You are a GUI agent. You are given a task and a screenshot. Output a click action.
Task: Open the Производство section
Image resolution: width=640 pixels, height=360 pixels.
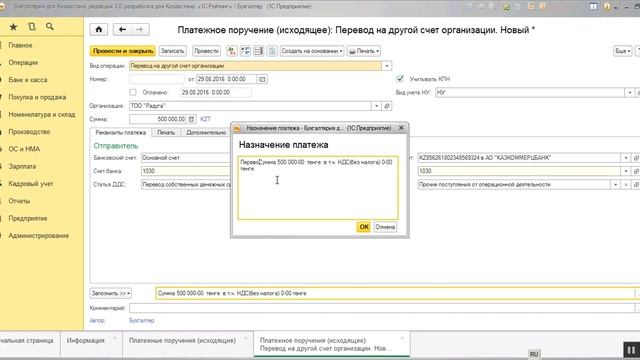click(x=29, y=132)
